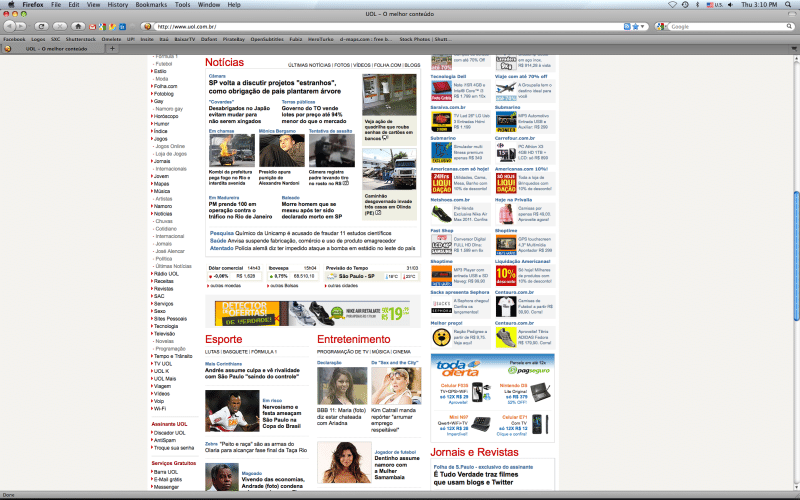Open the Edit menu
Viewport: 800px width, 500px height.
point(74,5)
